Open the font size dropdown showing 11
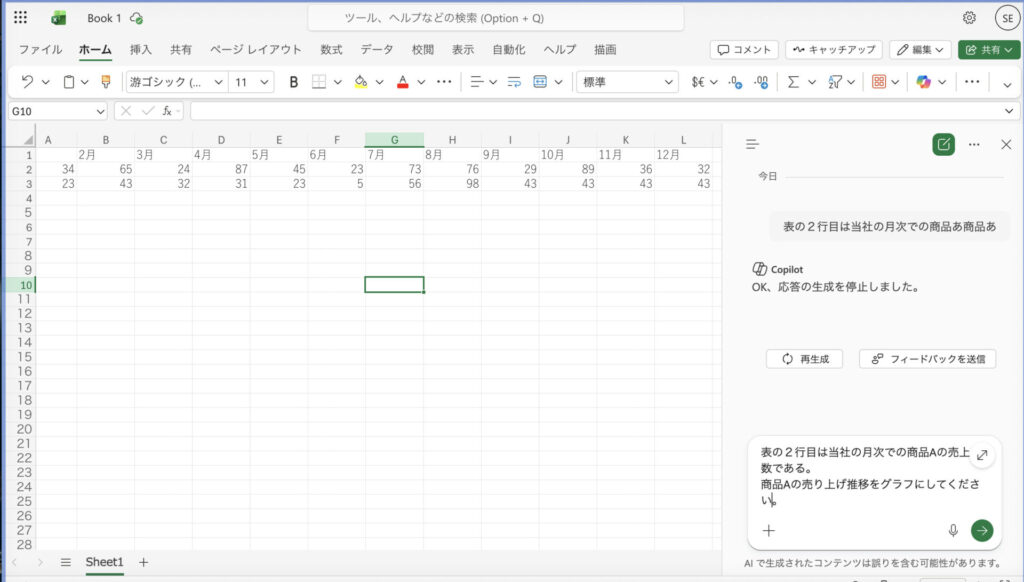 tap(252, 82)
